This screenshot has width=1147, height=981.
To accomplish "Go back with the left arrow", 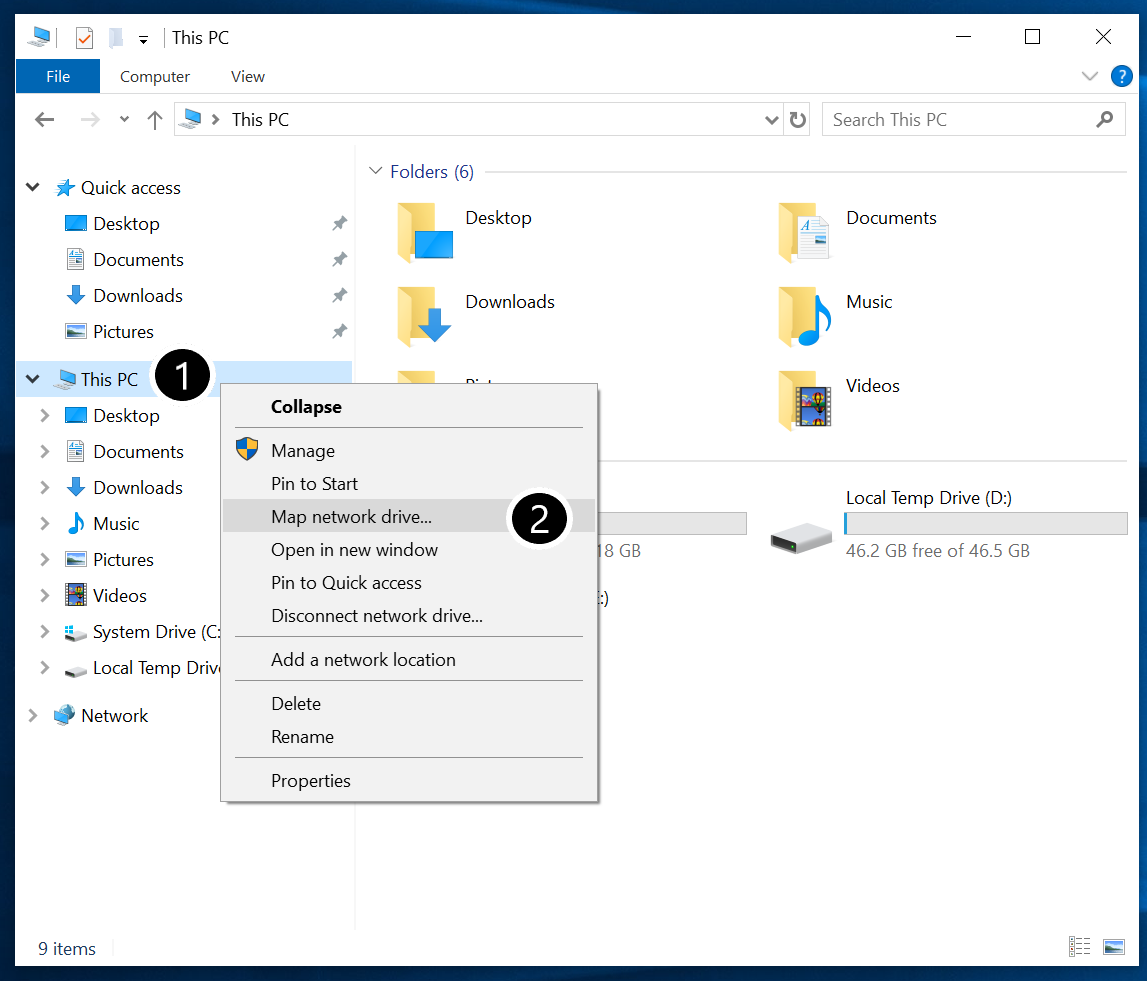I will click(x=45, y=119).
